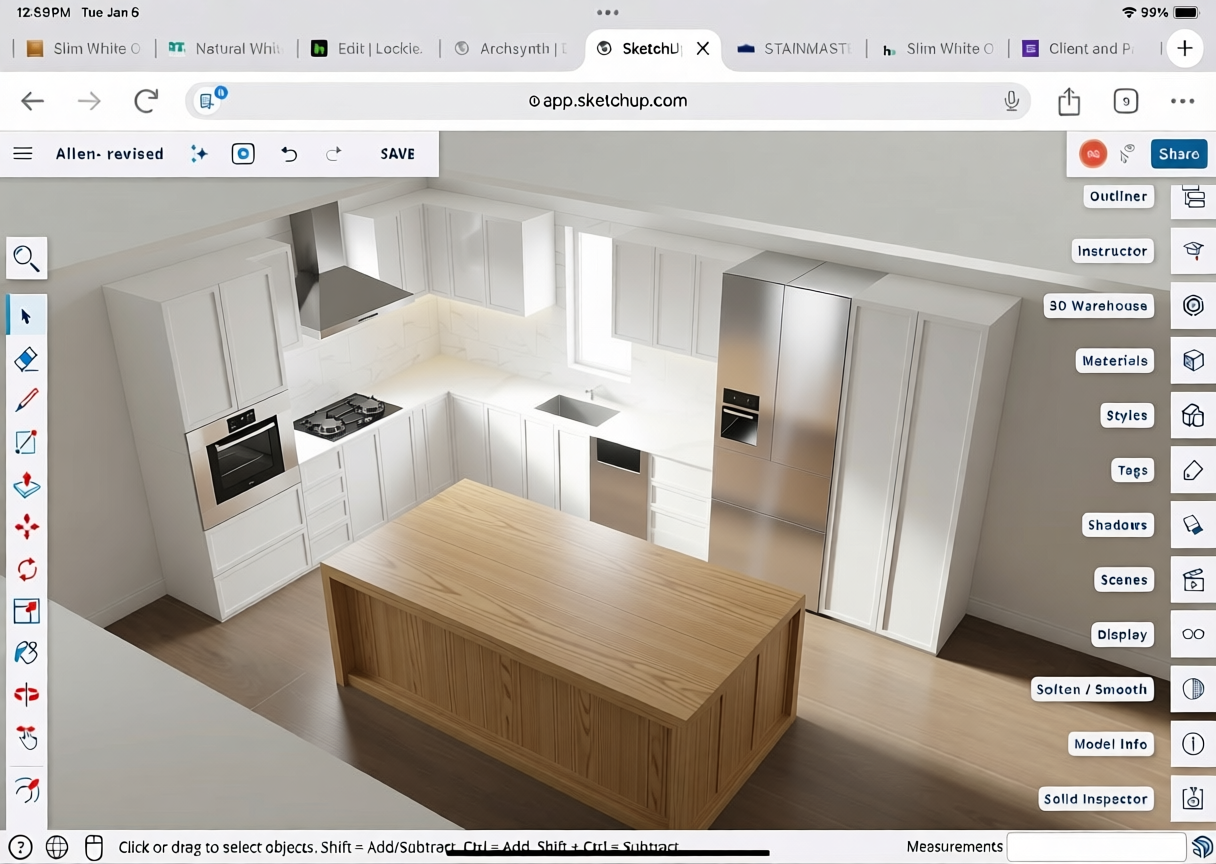Open the browser more options ellipsis

[x=1182, y=101]
